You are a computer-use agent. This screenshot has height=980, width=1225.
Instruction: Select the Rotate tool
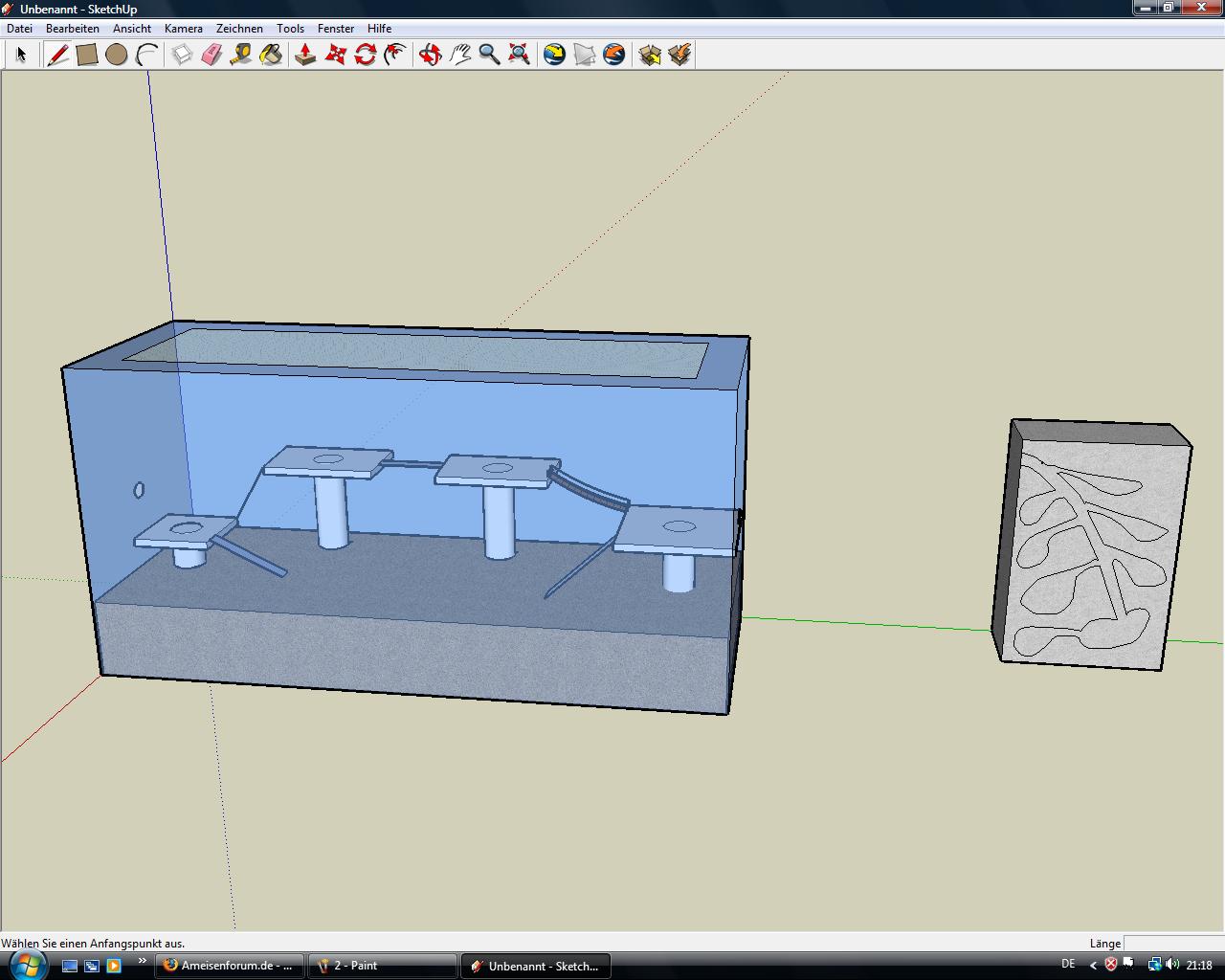(365, 55)
